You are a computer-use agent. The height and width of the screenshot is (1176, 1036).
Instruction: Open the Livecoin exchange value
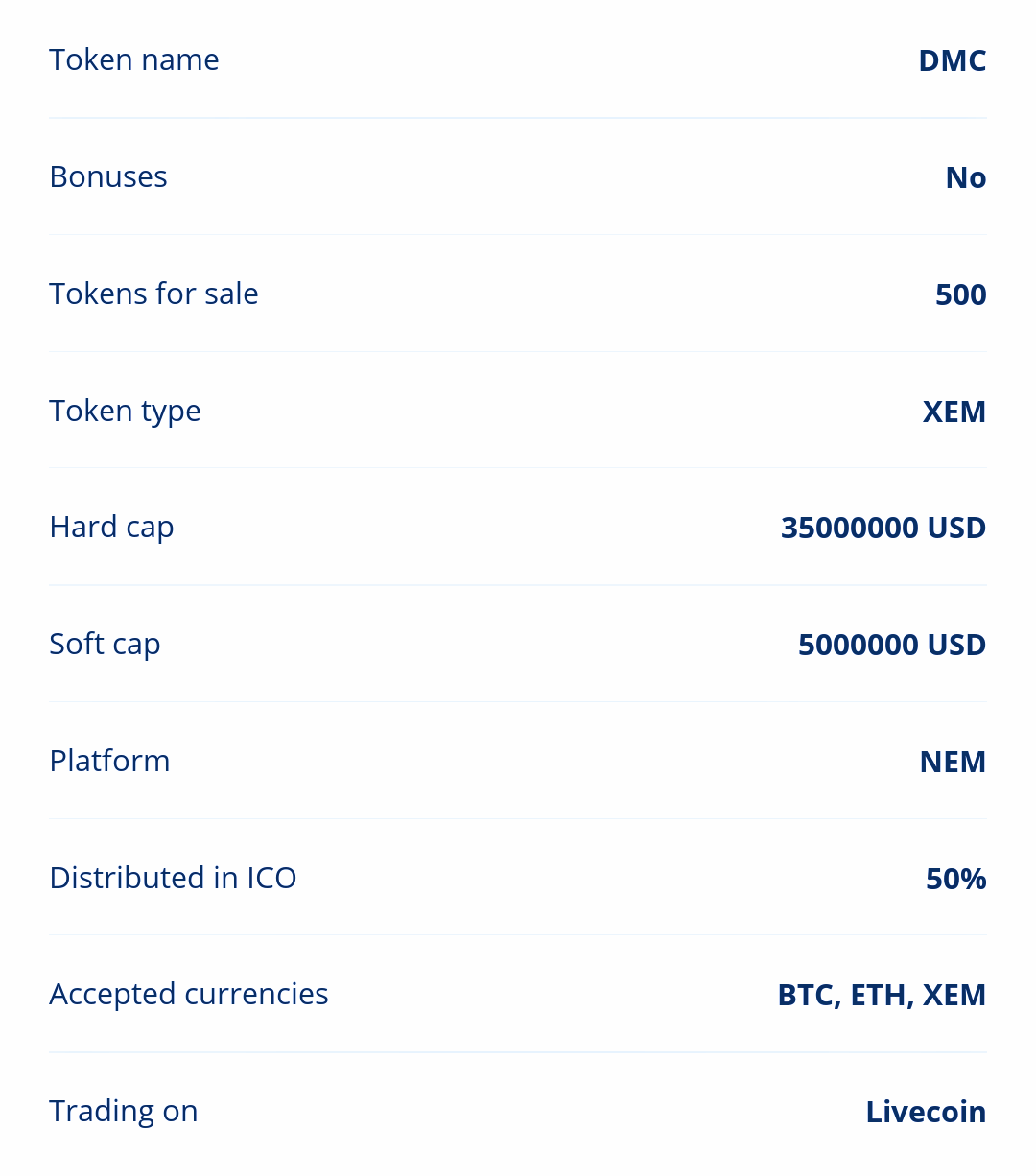point(926,1112)
